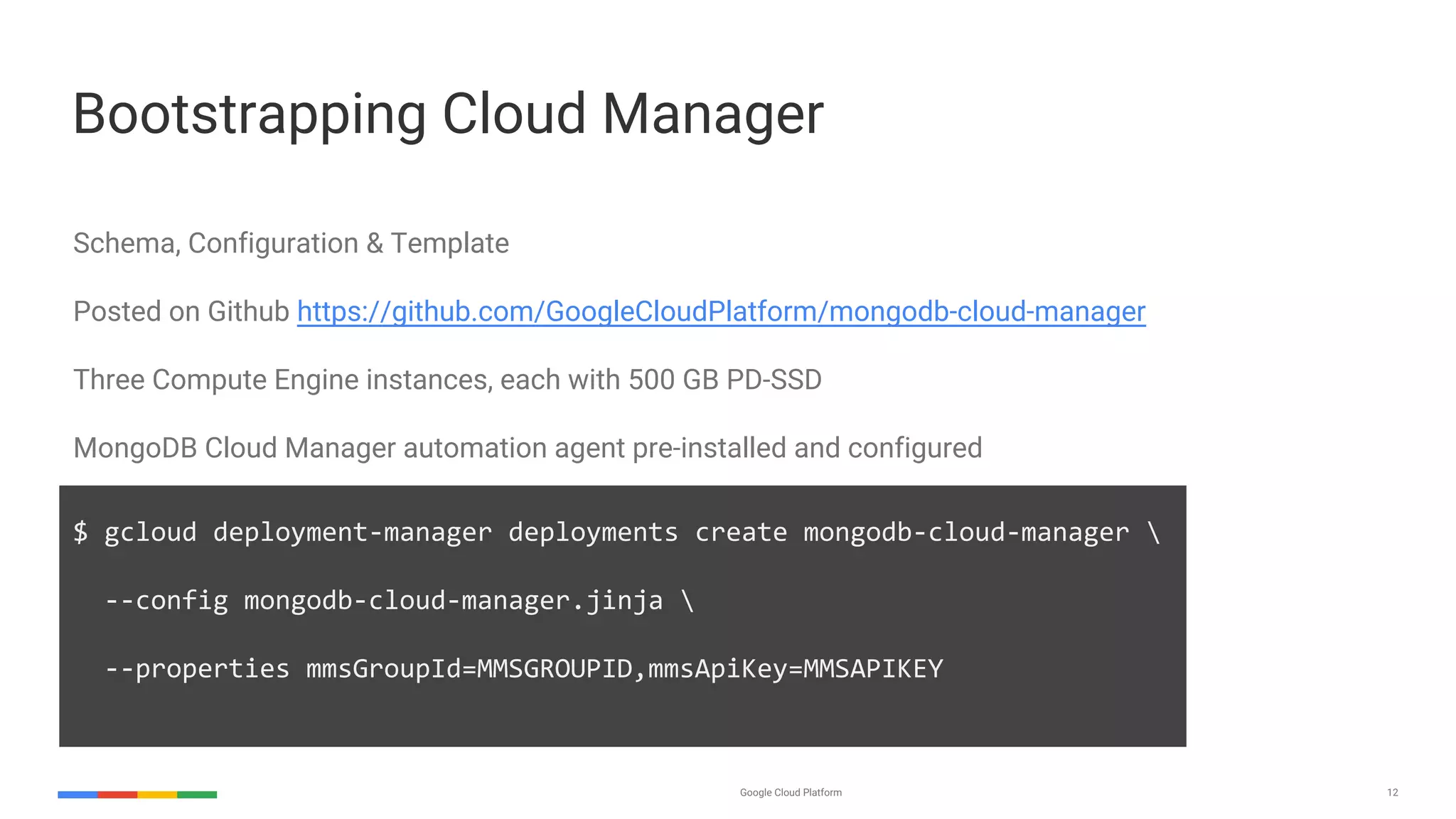1456x819 pixels.
Task: Open the mongodb-cloud-manager GitHub link
Action: coord(721,312)
